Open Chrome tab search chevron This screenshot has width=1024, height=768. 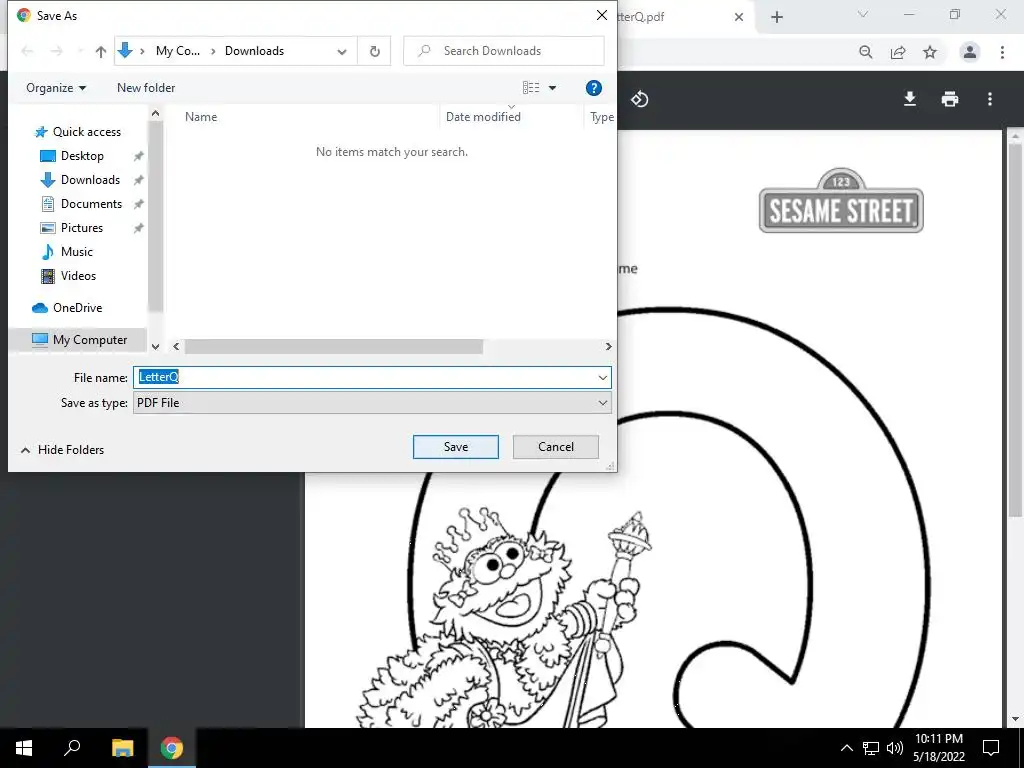[x=863, y=14]
